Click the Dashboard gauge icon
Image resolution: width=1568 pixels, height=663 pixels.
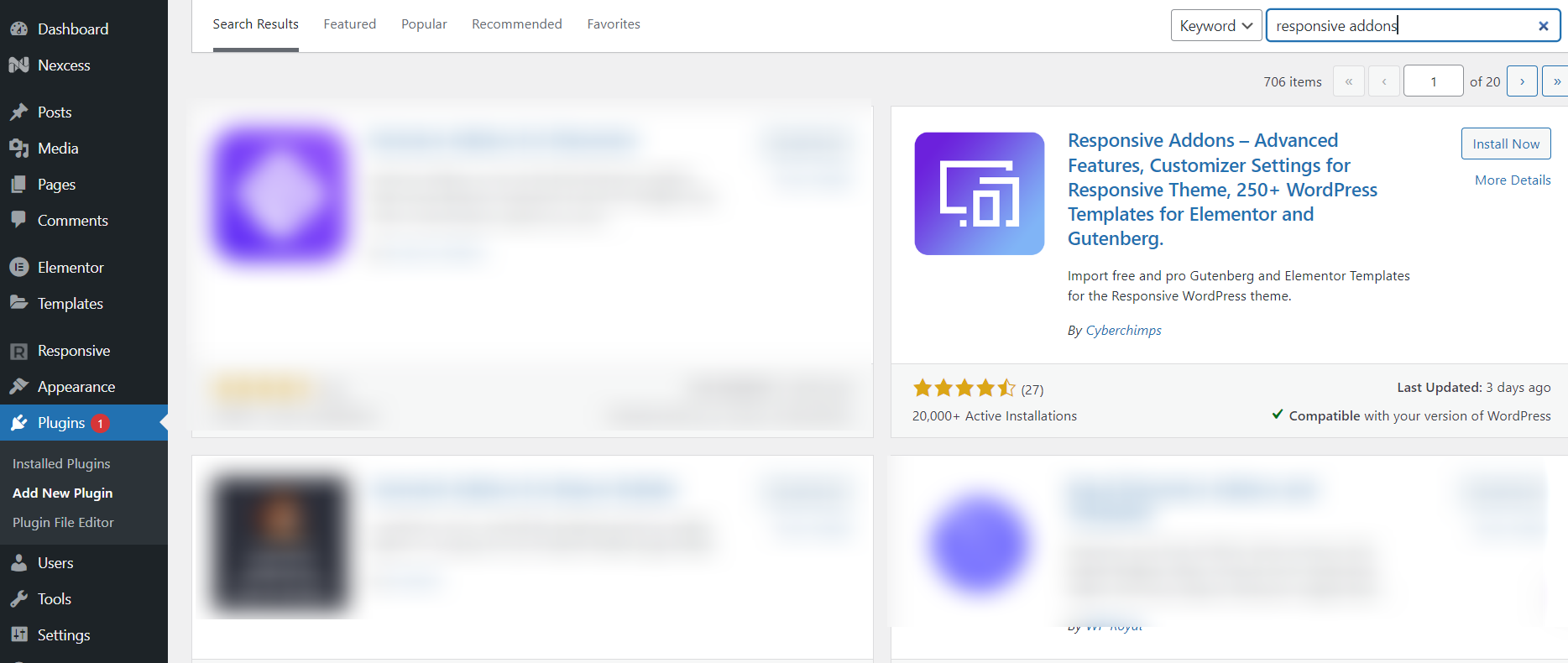coord(18,29)
